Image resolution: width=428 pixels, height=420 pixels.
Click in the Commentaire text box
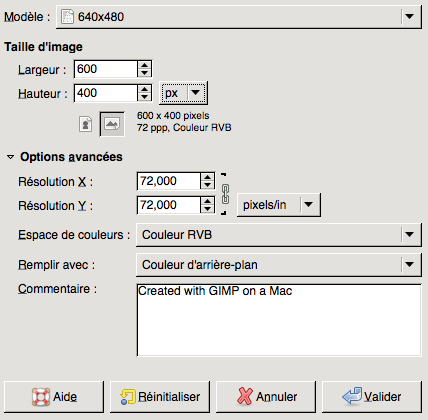(279, 320)
